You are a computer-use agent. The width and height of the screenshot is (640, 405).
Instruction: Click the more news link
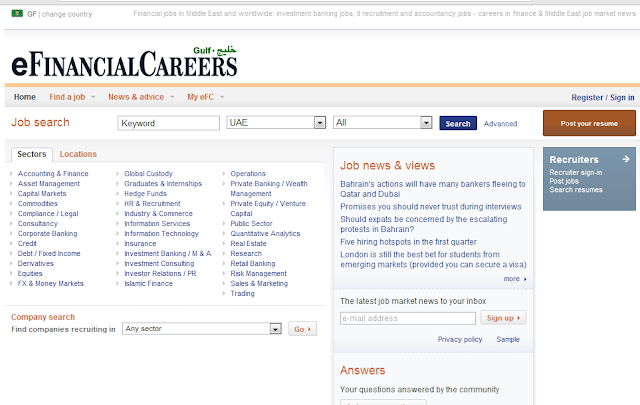tap(515, 279)
